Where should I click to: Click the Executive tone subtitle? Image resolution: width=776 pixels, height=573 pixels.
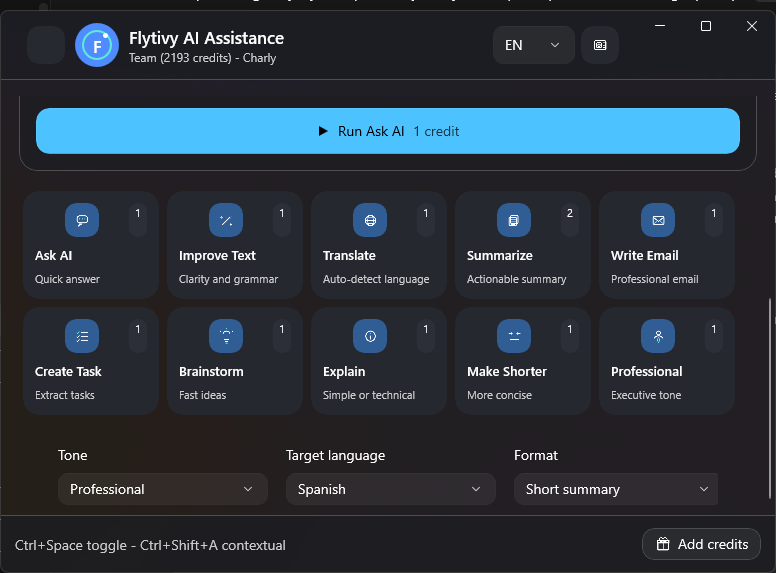pos(646,395)
